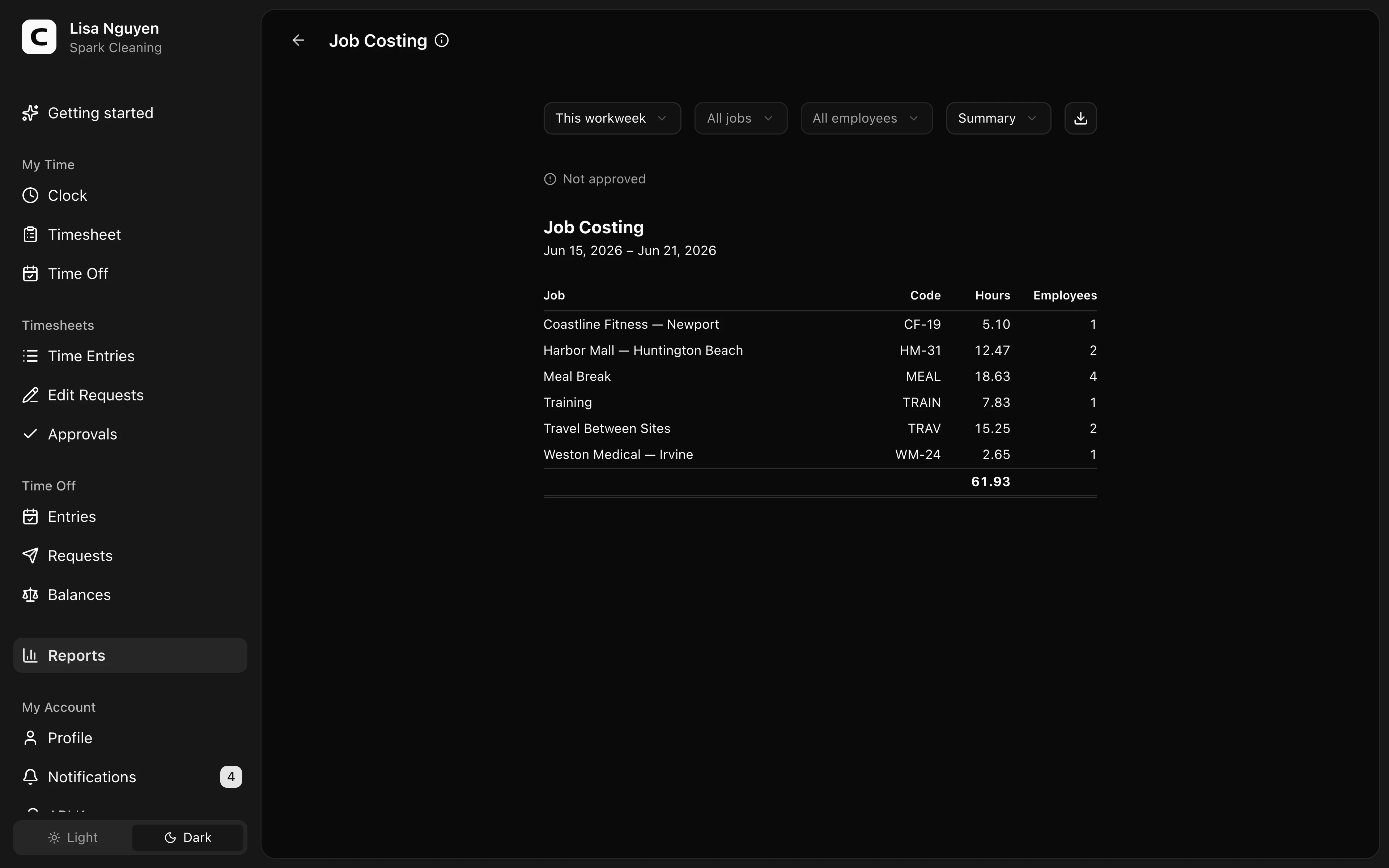Screen dimensions: 1389x868
Task: Switch to Light theme
Action: [x=73, y=838]
